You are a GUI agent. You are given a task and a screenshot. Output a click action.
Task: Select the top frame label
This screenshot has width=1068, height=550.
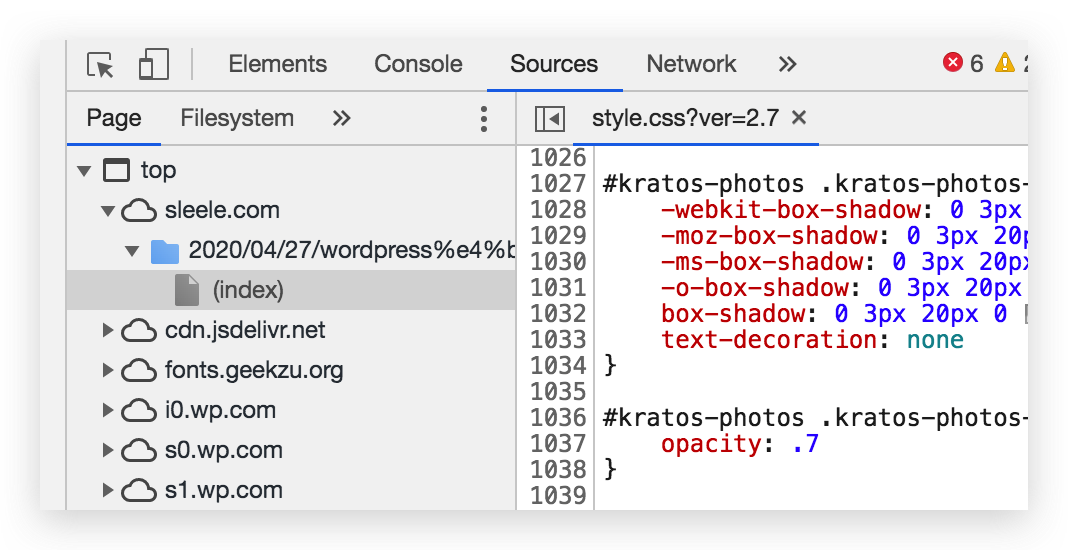[158, 170]
